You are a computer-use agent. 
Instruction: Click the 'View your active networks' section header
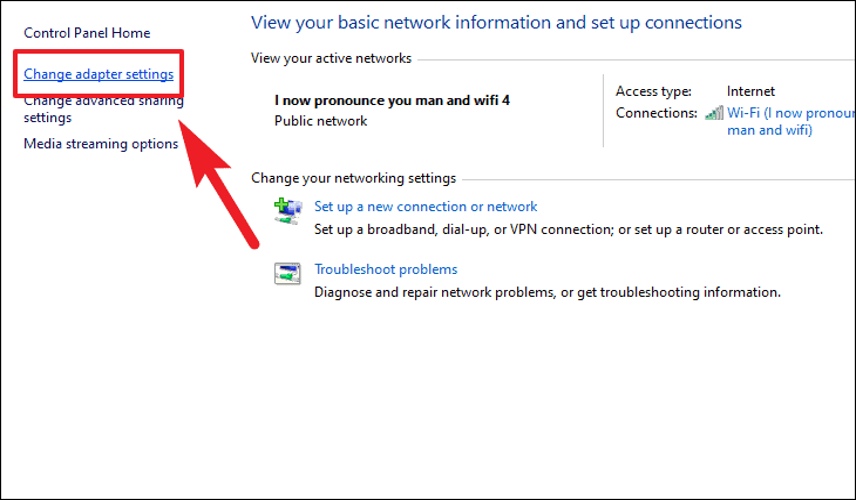click(331, 58)
